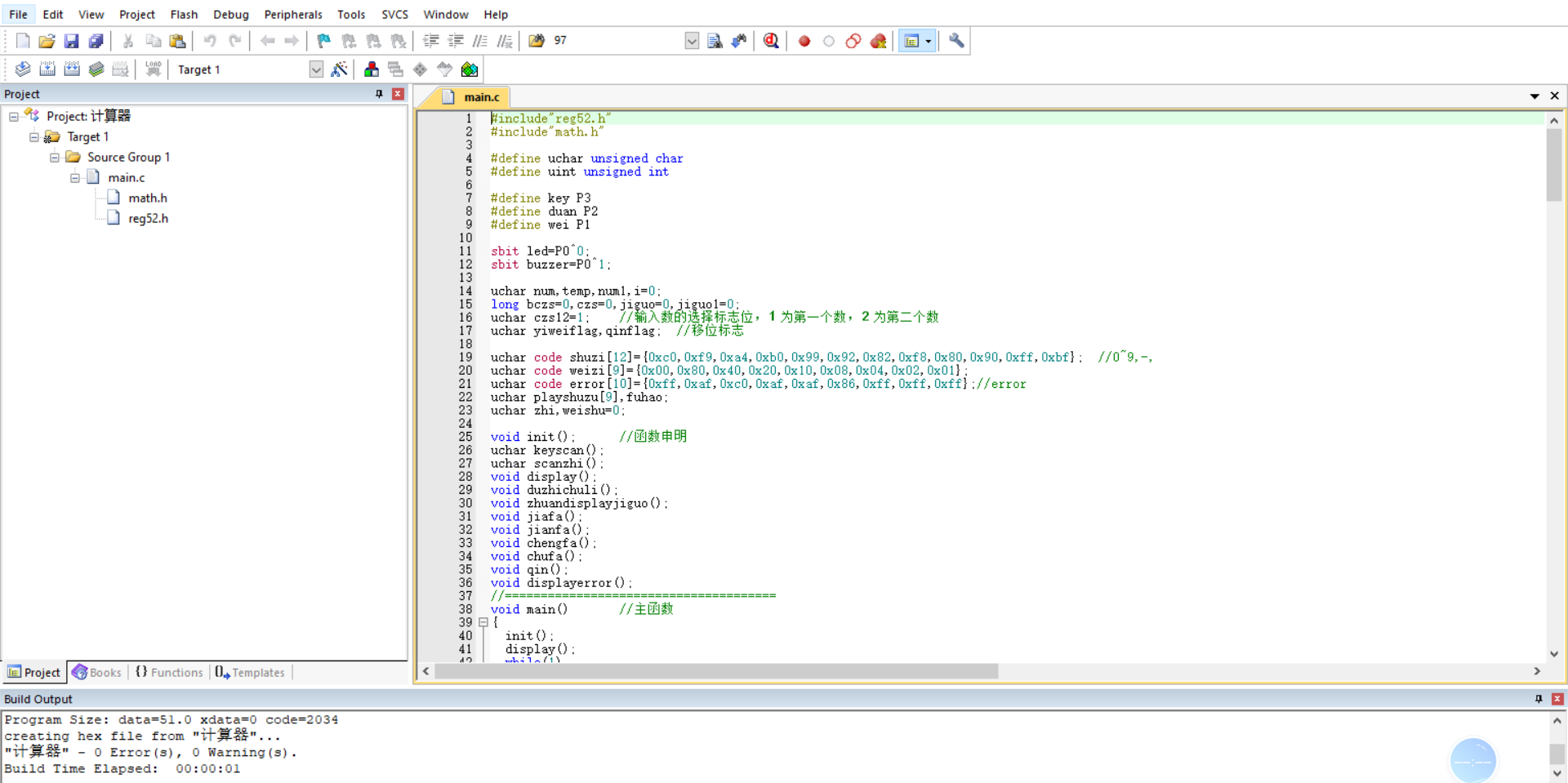Insert breakpoint with red dot icon
This screenshot has width=1568, height=783.
tap(804, 41)
